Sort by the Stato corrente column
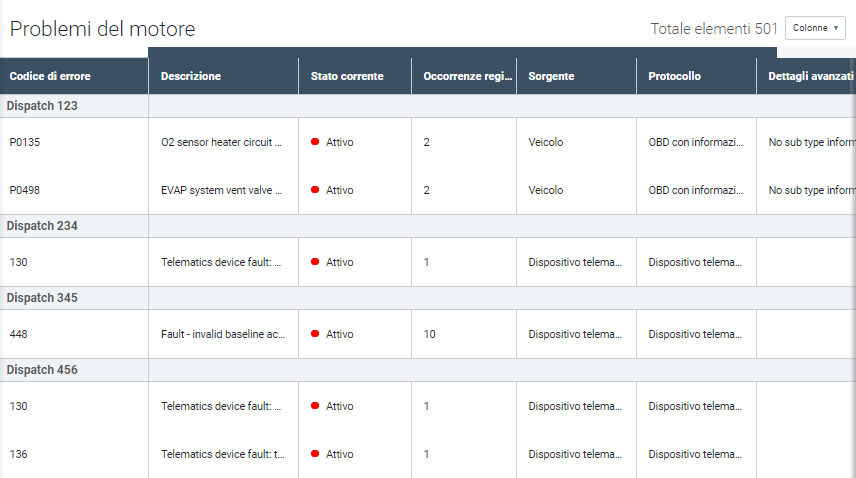 tap(347, 76)
